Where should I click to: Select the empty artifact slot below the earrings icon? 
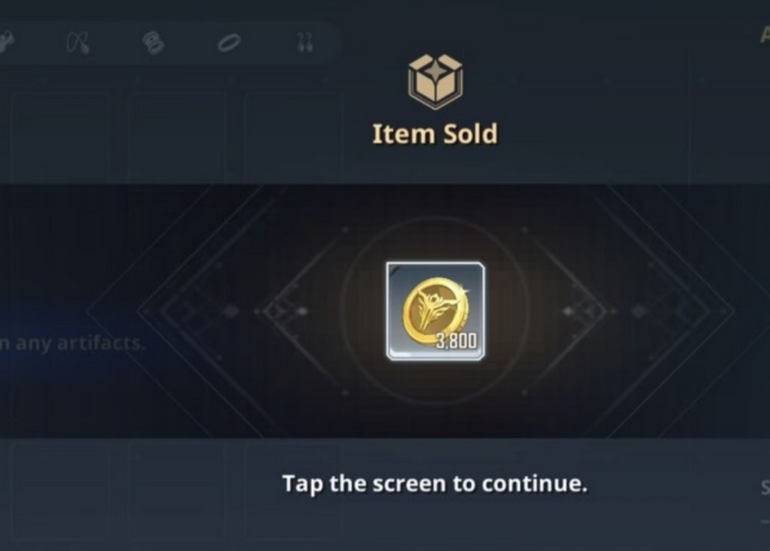(293, 139)
